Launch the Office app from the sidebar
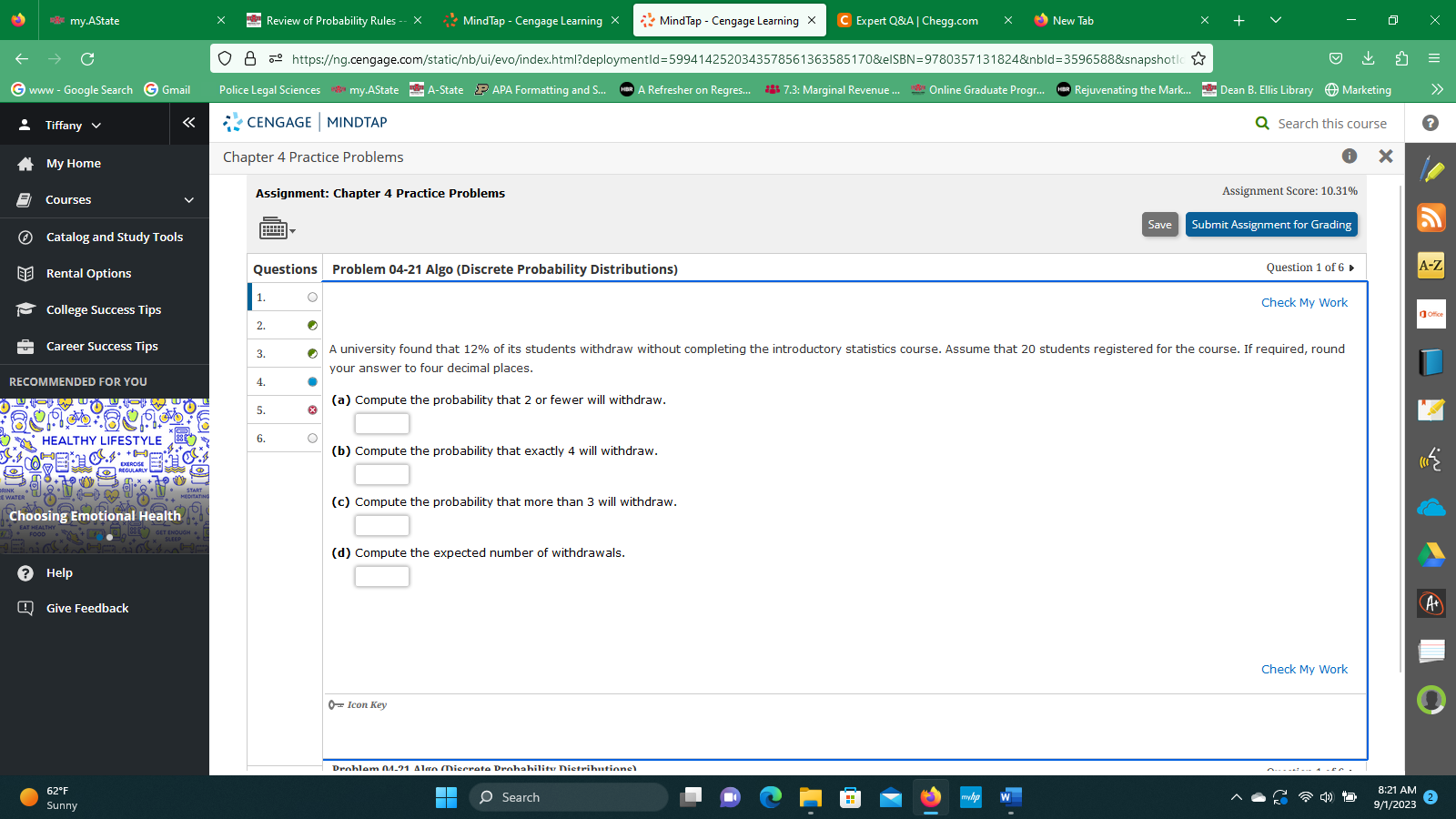The image size is (1456, 819). click(x=1431, y=315)
